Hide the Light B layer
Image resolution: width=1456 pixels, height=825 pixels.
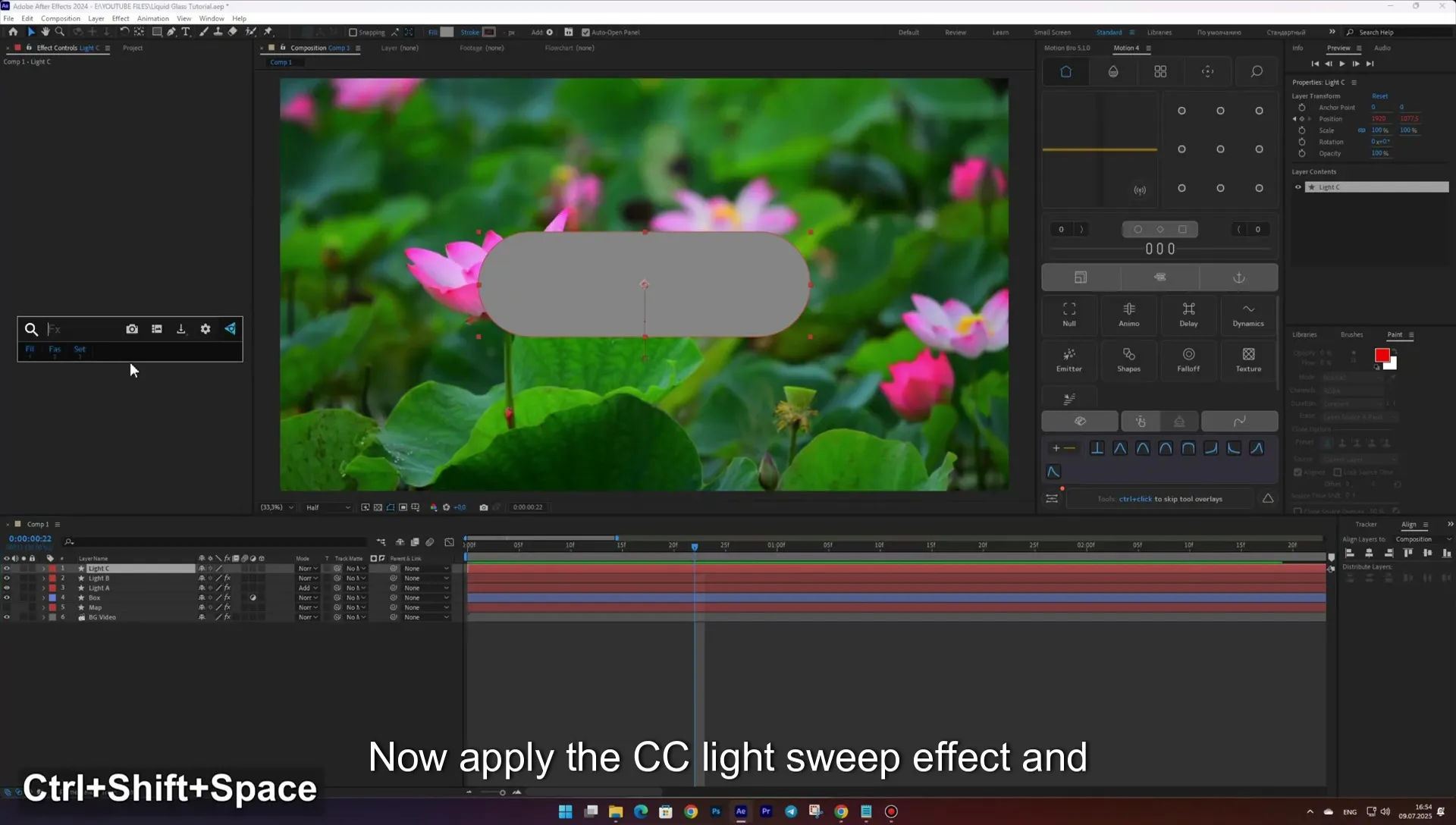[x=7, y=579]
